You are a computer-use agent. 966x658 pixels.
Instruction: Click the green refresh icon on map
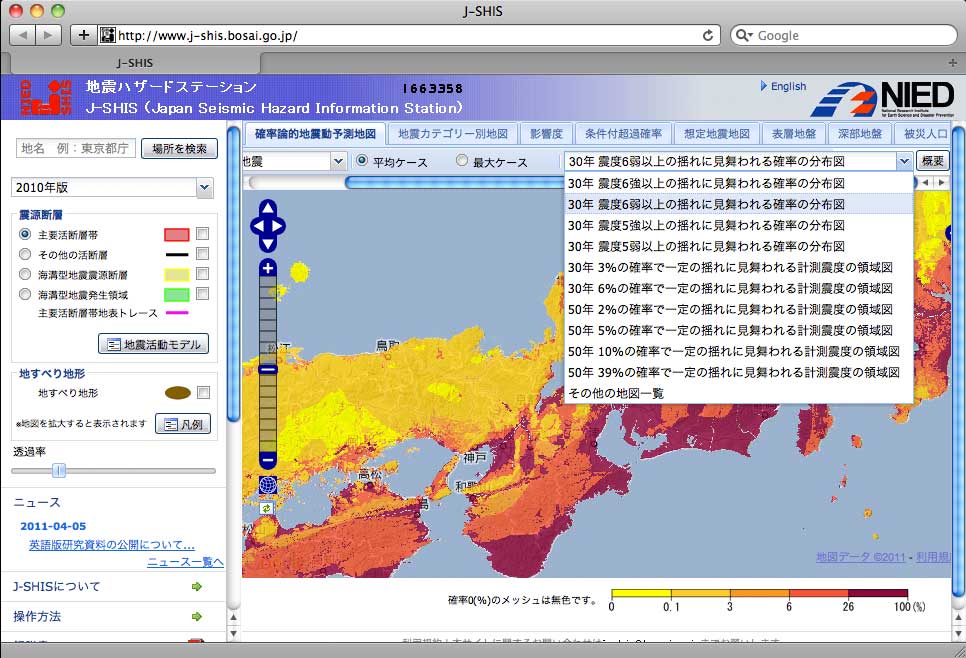[x=266, y=508]
